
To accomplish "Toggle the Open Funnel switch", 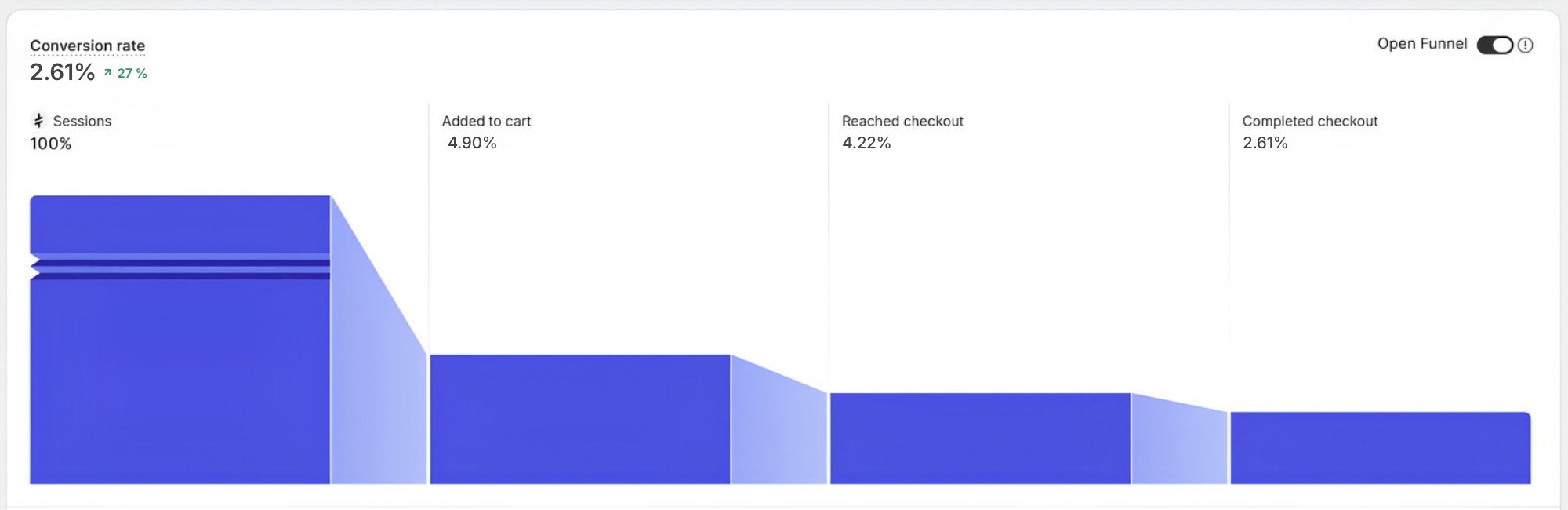I will tap(1495, 46).
